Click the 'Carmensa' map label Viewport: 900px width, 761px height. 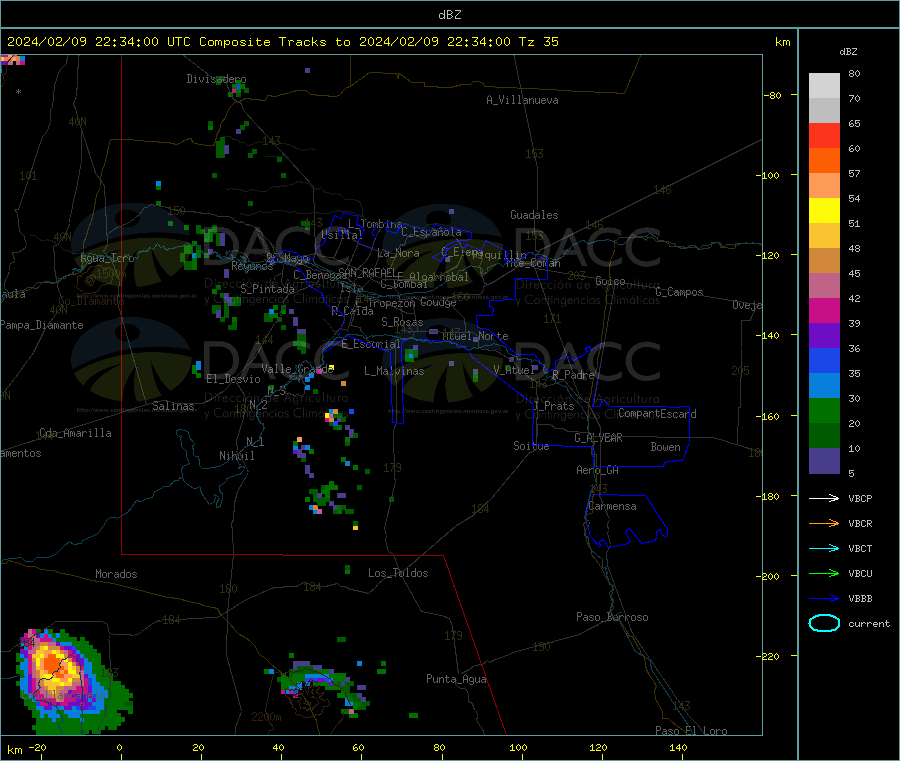pyautogui.click(x=612, y=507)
